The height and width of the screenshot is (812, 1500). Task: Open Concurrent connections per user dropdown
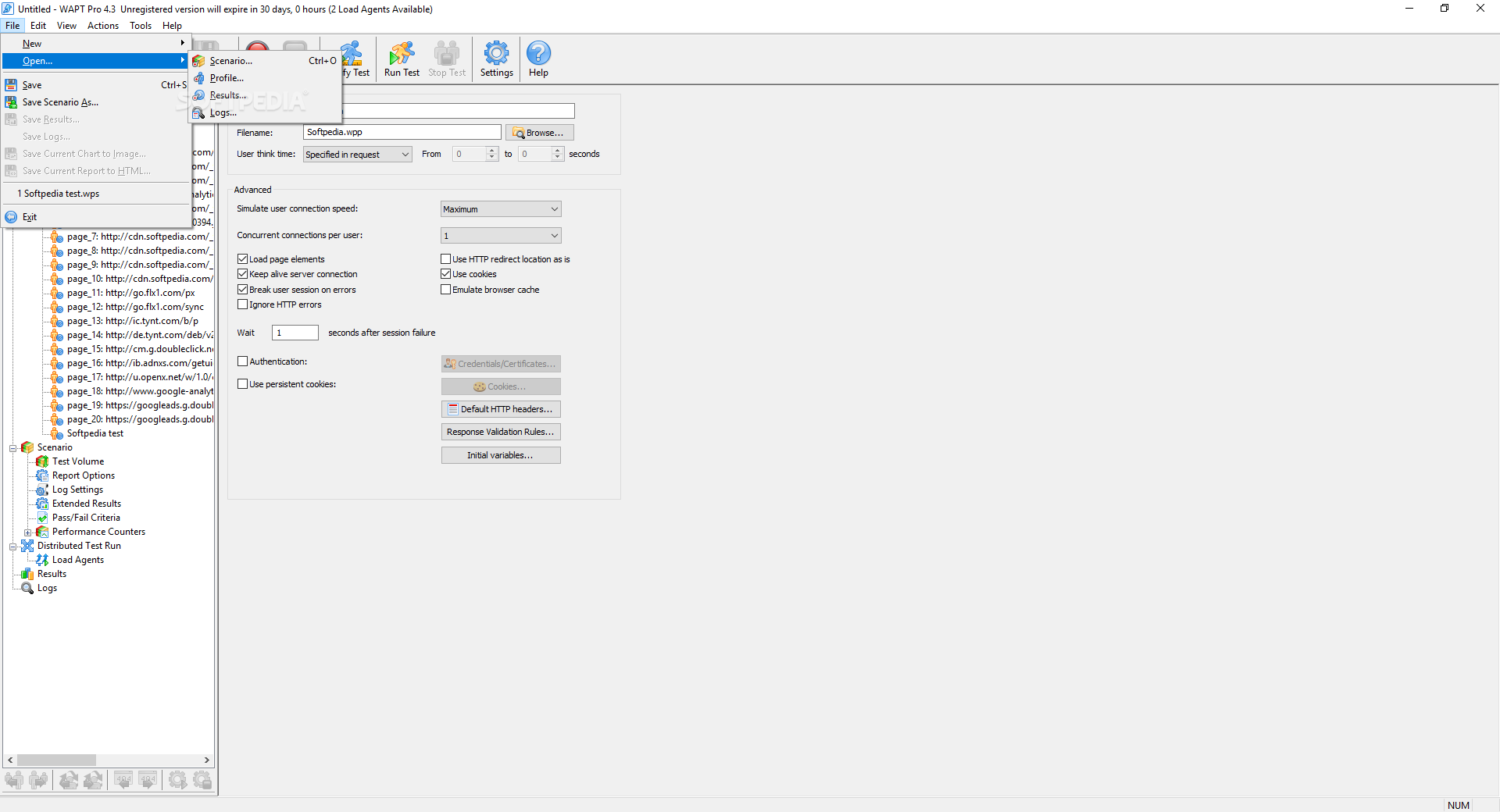tap(501, 236)
